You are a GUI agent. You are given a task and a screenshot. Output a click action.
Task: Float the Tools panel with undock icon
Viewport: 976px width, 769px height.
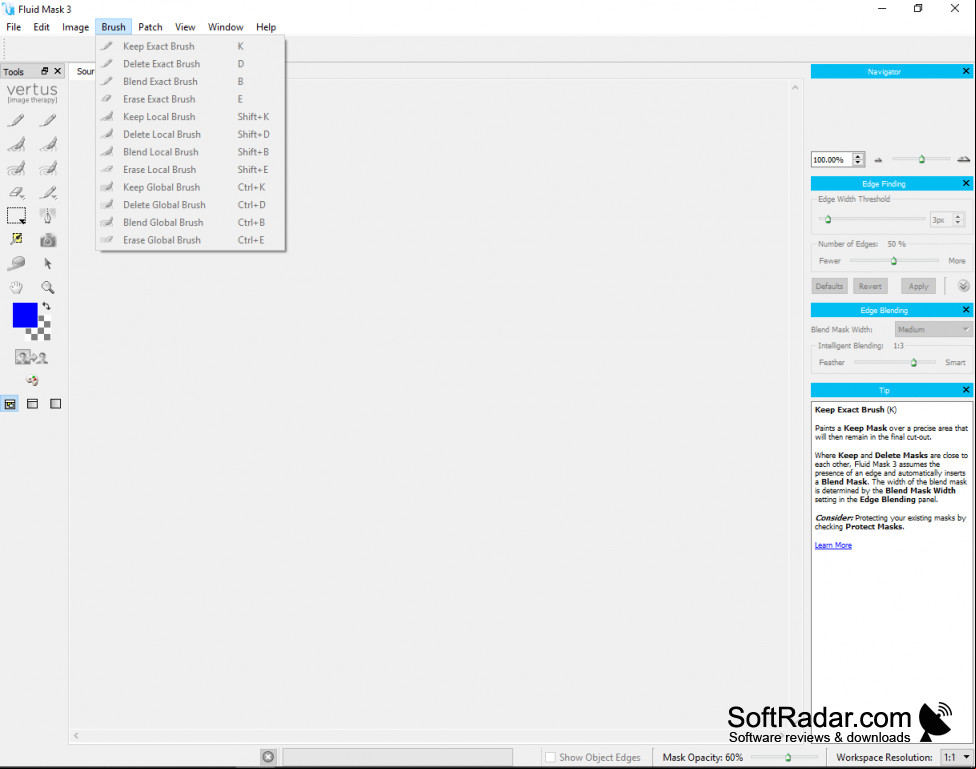(45, 71)
